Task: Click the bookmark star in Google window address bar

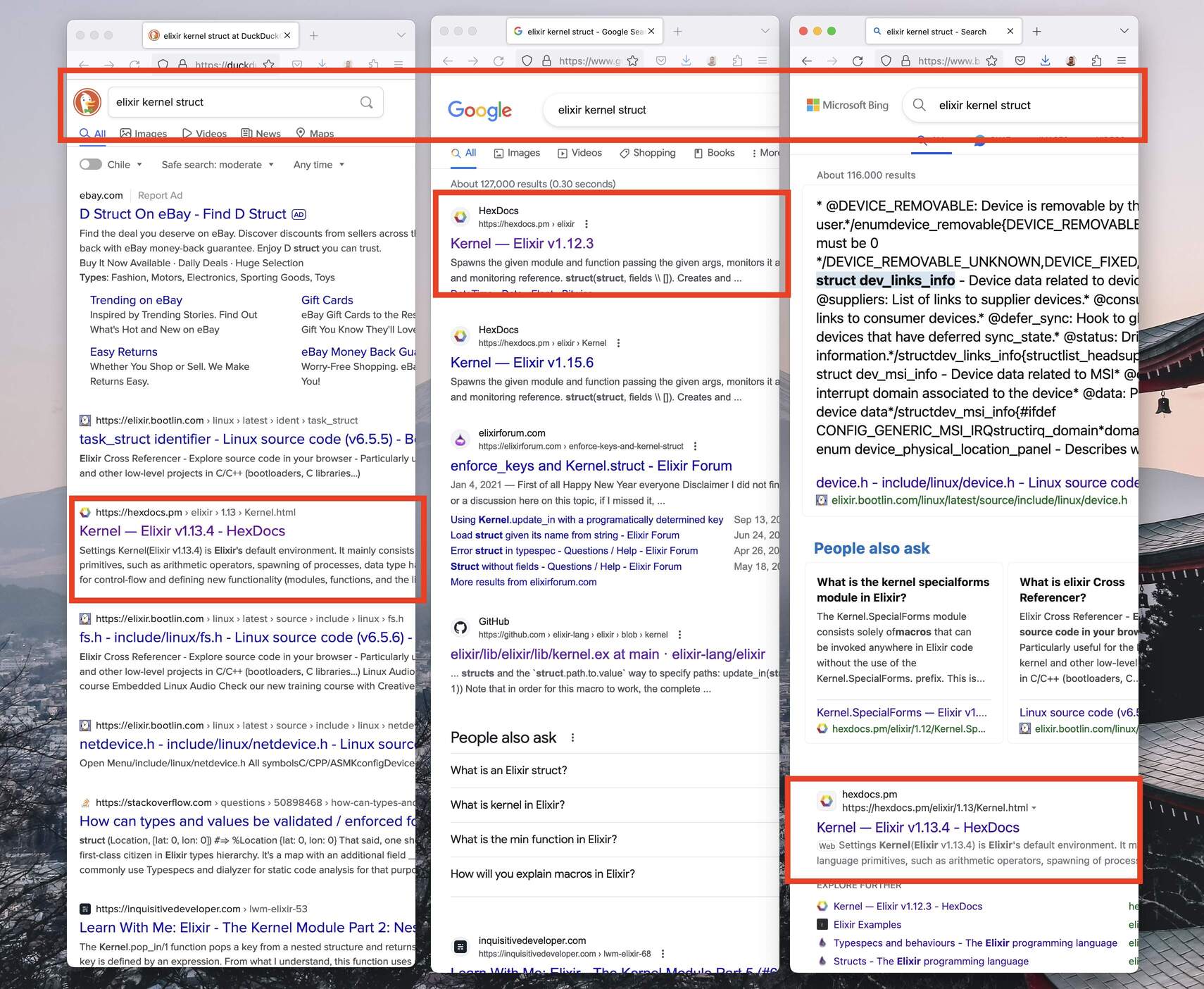Action: coord(632,61)
